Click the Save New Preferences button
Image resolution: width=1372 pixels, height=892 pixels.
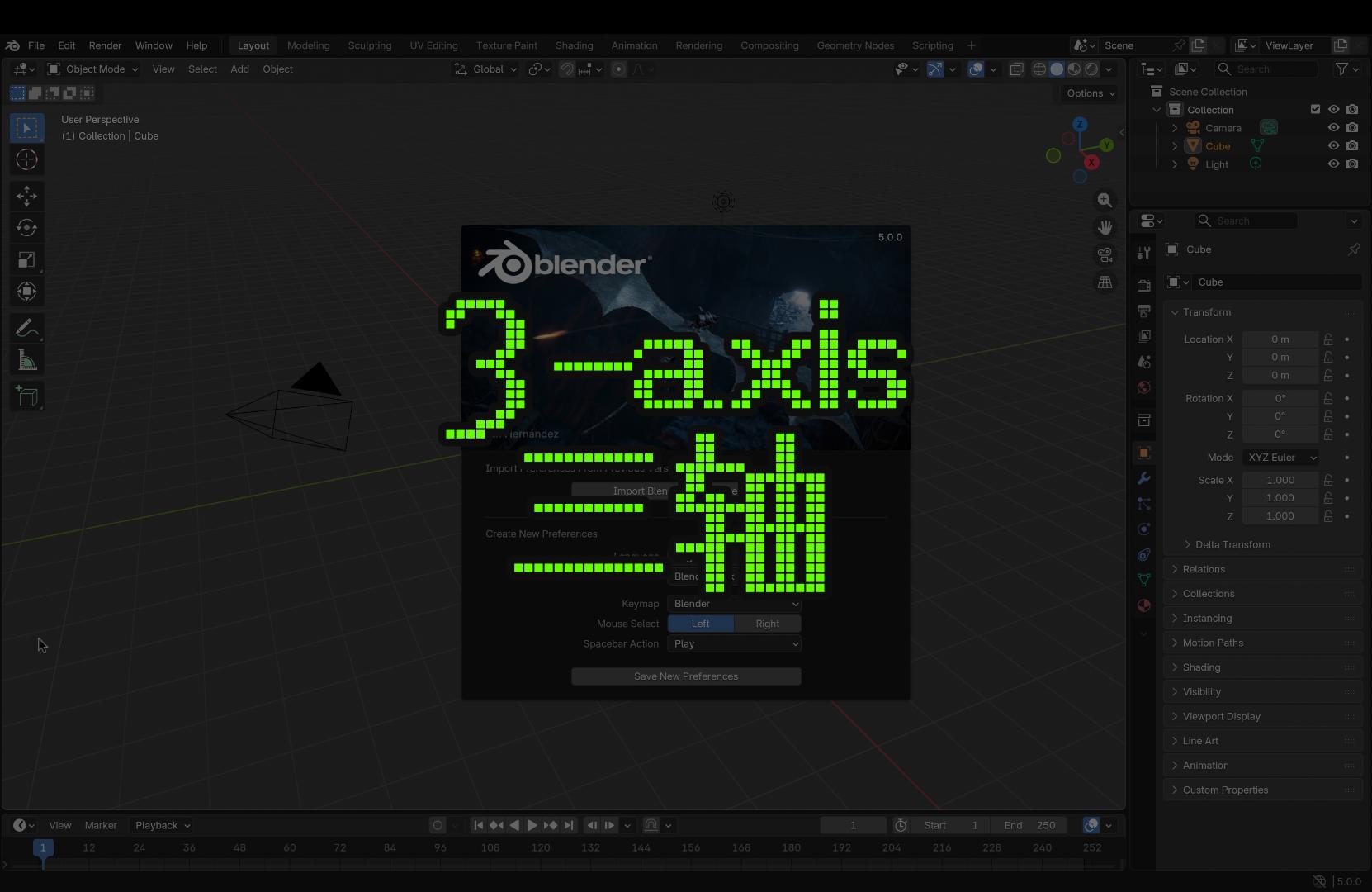click(x=686, y=676)
